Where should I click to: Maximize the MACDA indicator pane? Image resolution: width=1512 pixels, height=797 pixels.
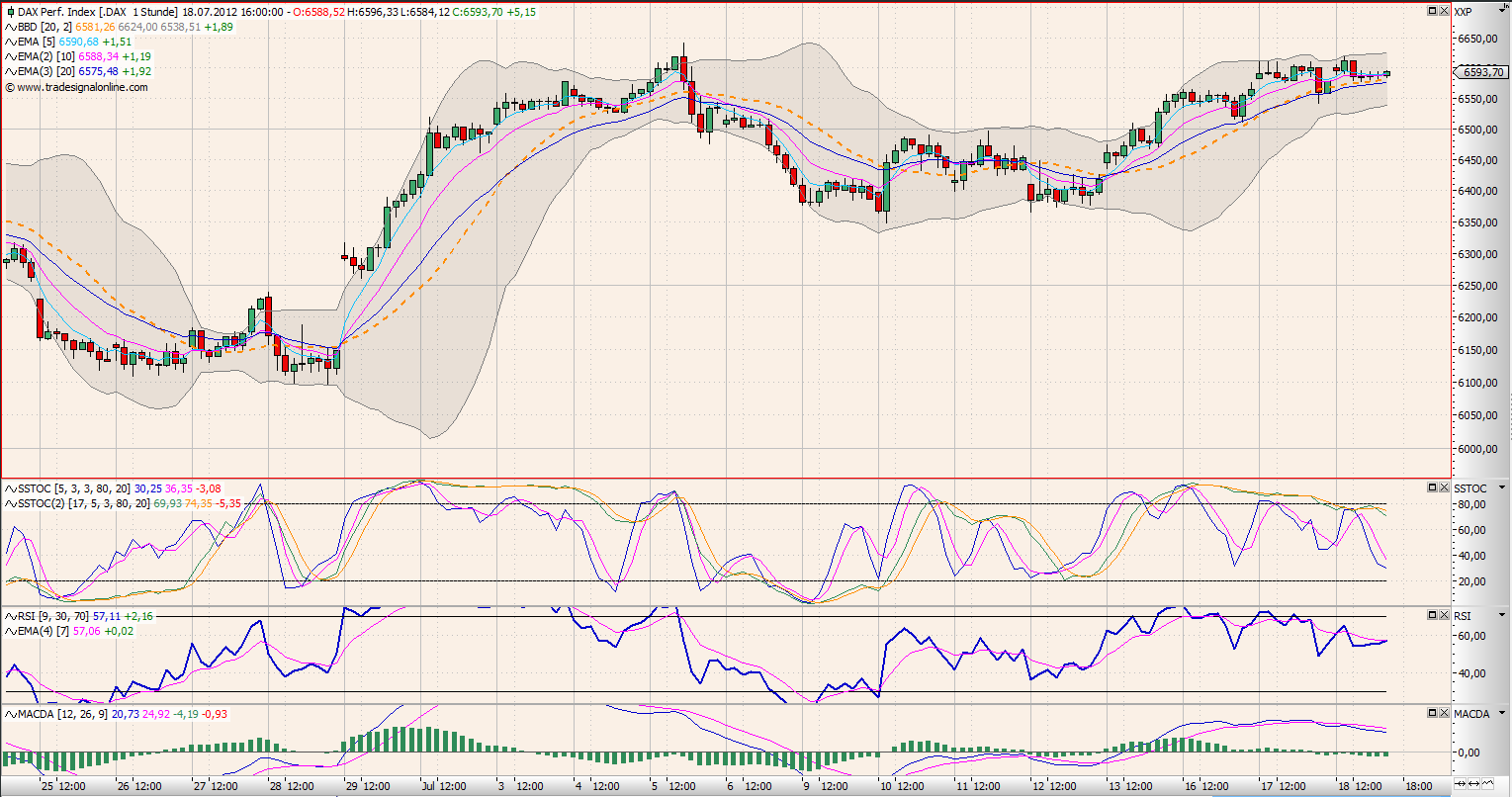1431,712
